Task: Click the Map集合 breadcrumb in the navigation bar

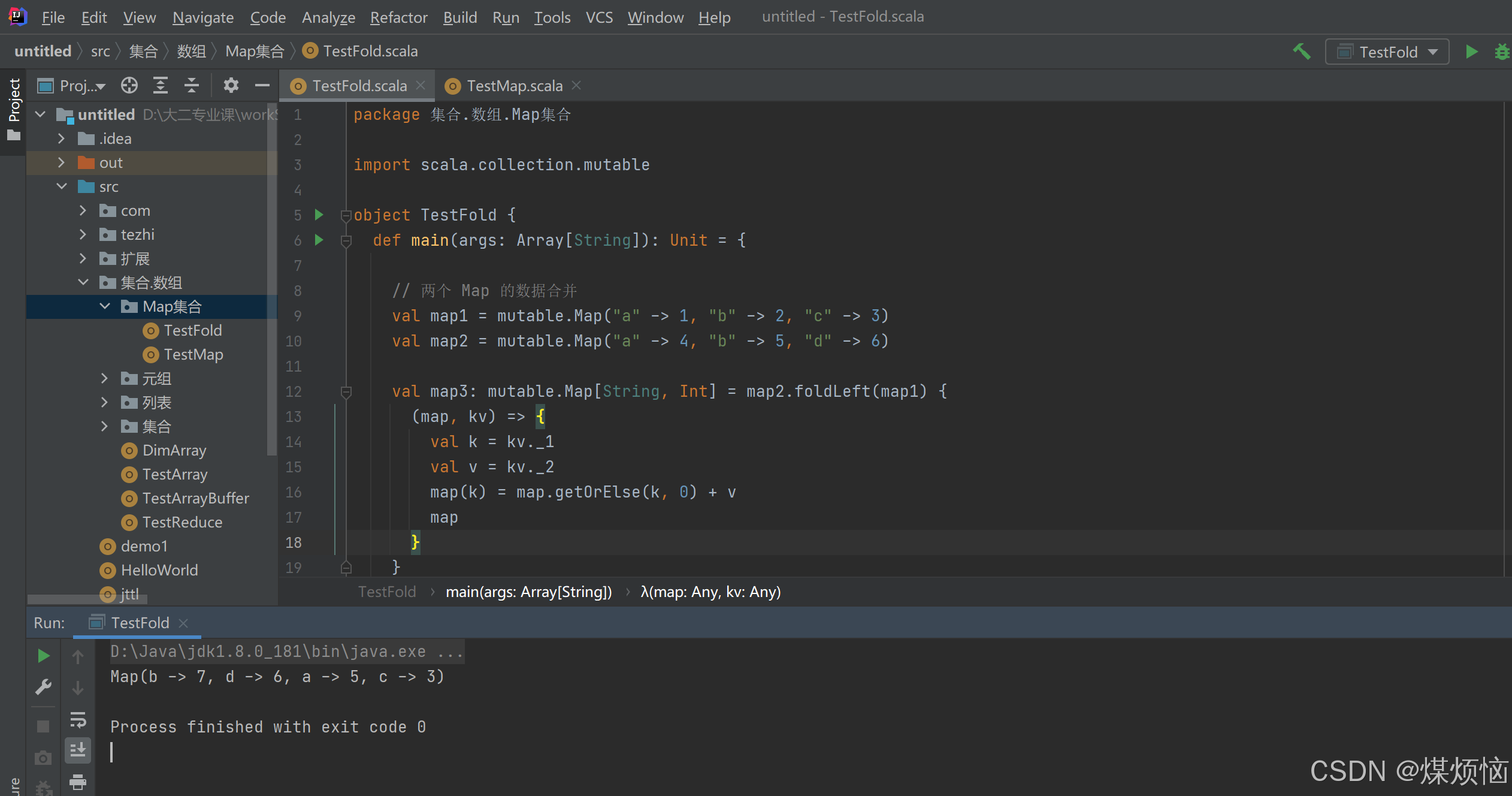Action: tap(254, 52)
